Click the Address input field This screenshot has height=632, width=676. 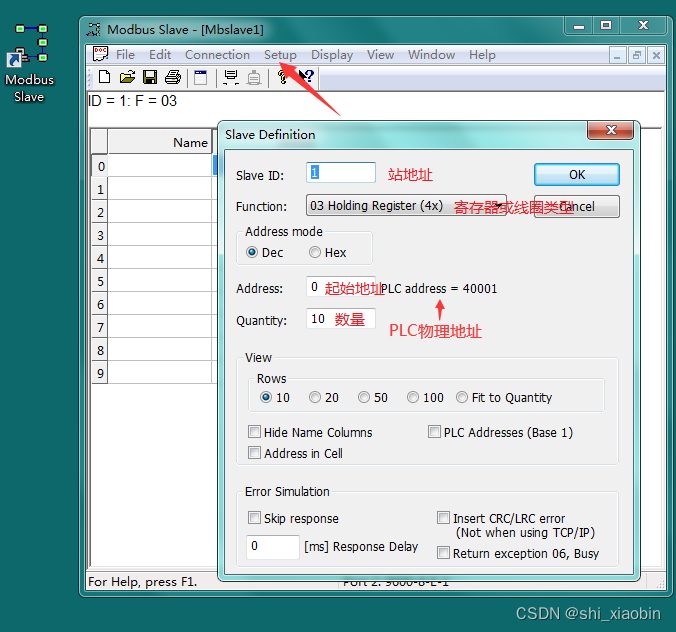point(341,287)
